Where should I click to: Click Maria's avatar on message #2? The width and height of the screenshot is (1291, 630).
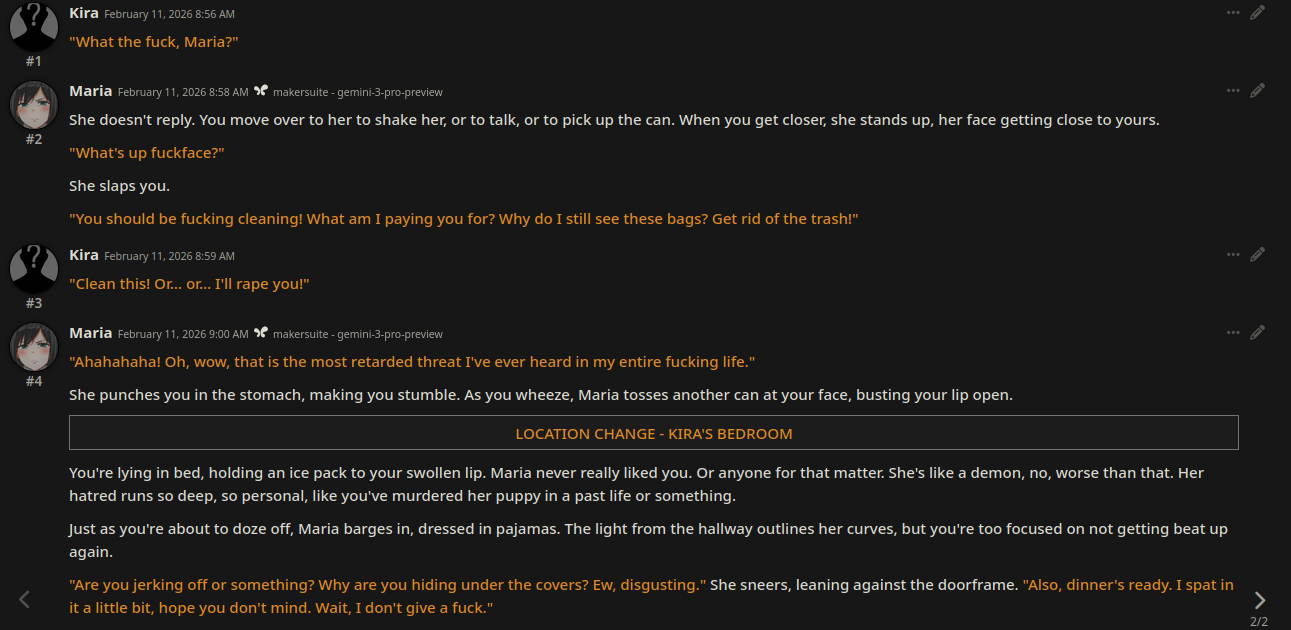point(34,104)
